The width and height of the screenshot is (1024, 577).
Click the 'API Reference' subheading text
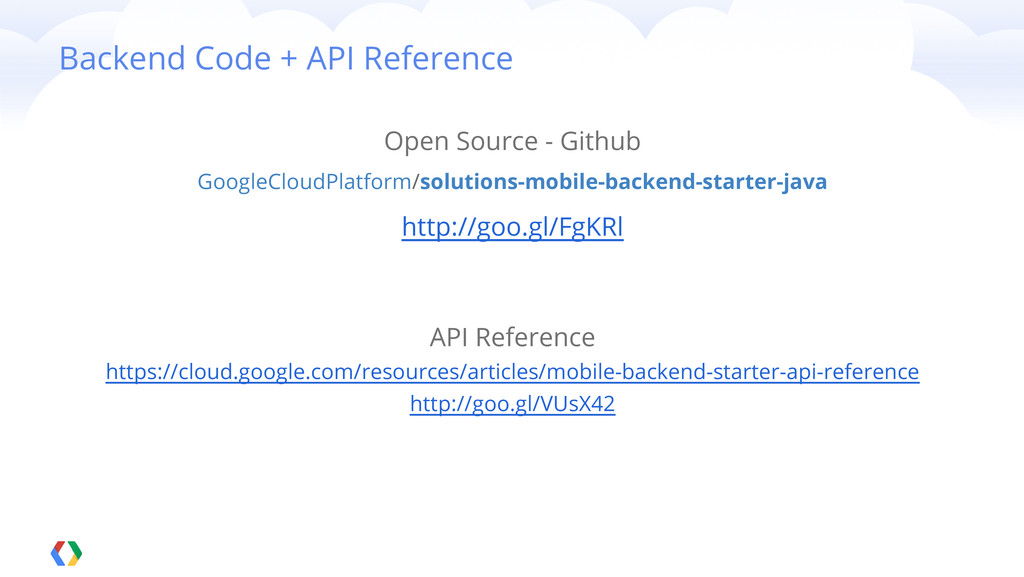pos(512,337)
